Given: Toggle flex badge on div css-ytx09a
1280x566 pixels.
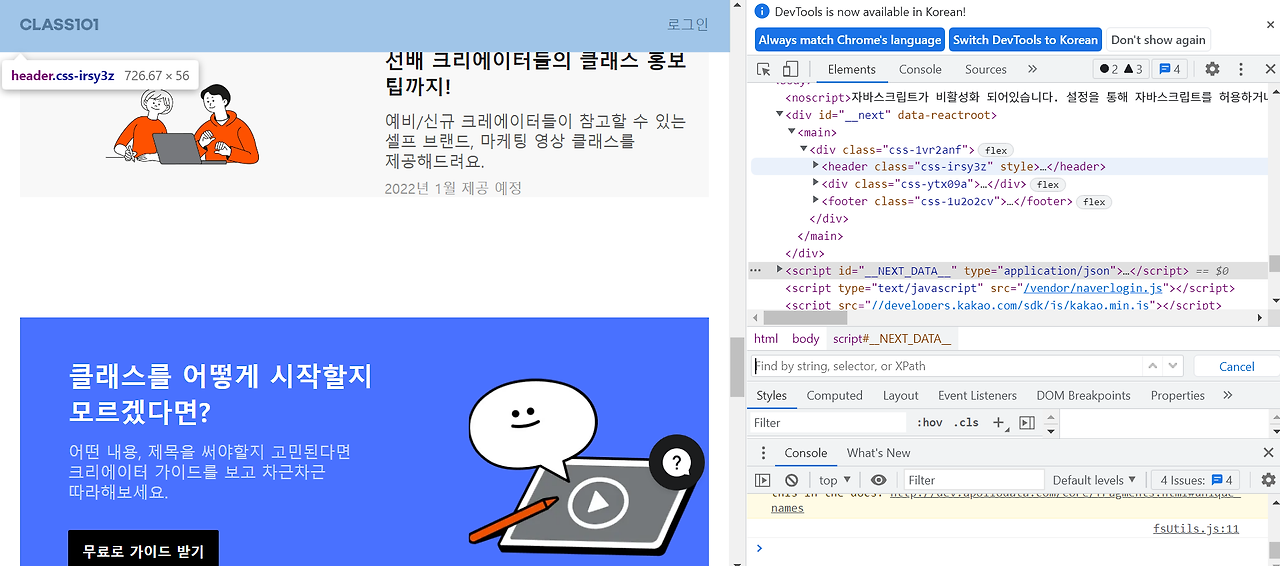Looking at the screenshot, I should (x=1048, y=184).
